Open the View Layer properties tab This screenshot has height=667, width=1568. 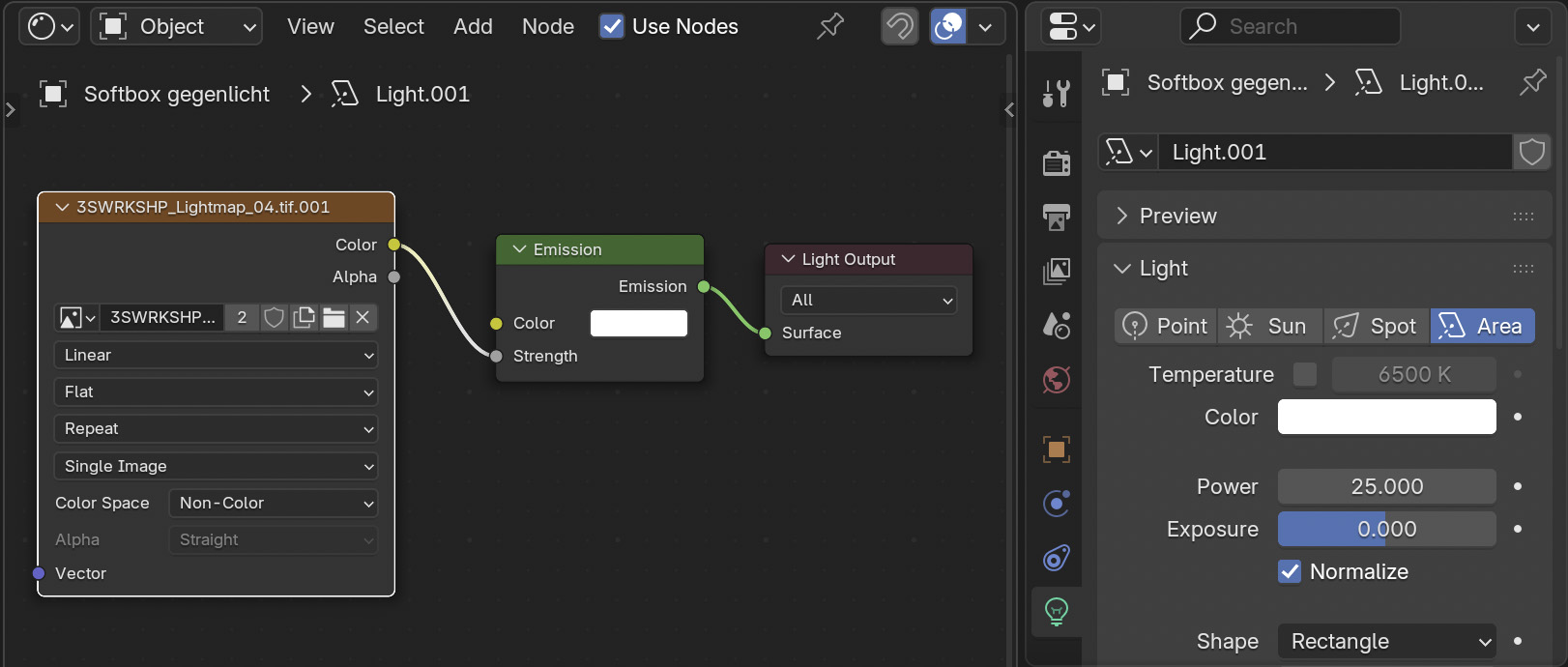pyautogui.click(x=1057, y=271)
